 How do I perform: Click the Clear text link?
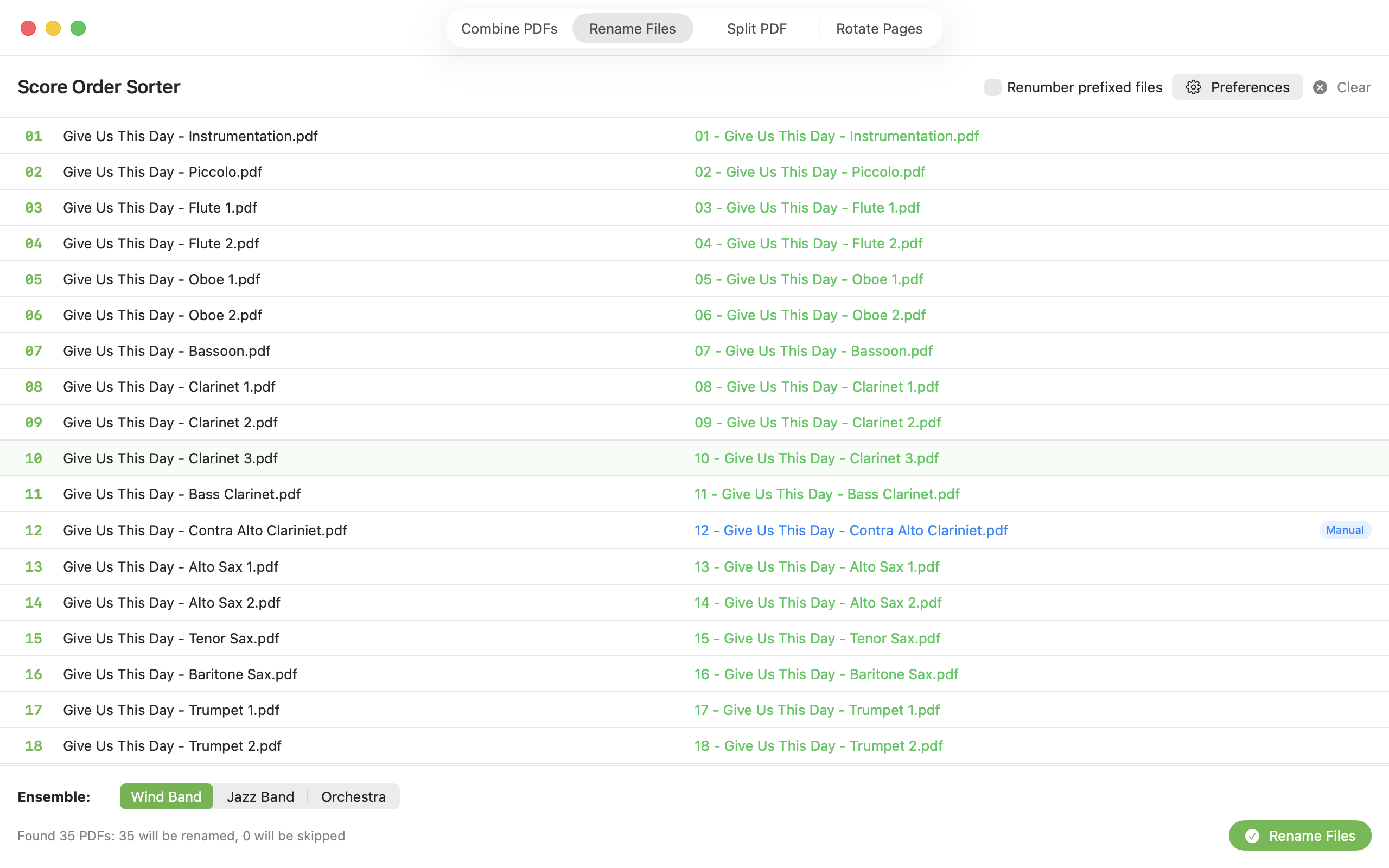pyautogui.click(x=1354, y=87)
